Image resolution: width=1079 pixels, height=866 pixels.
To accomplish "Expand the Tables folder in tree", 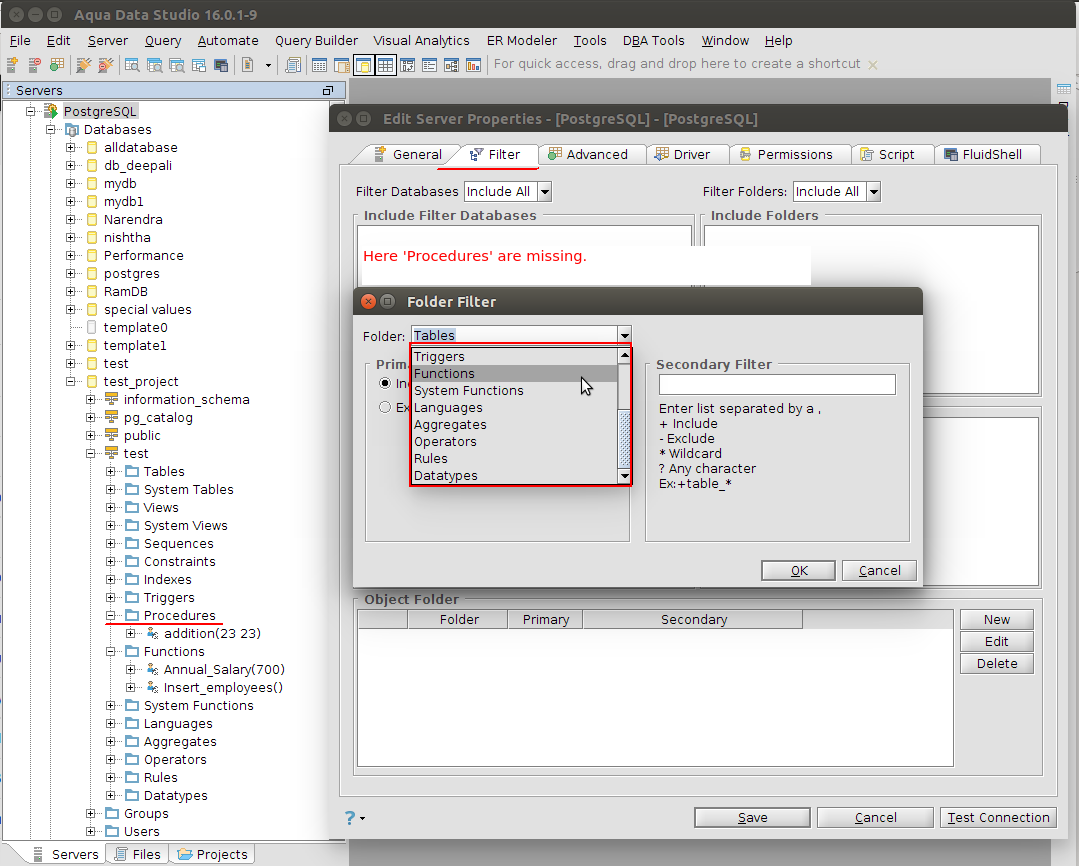I will [110, 472].
